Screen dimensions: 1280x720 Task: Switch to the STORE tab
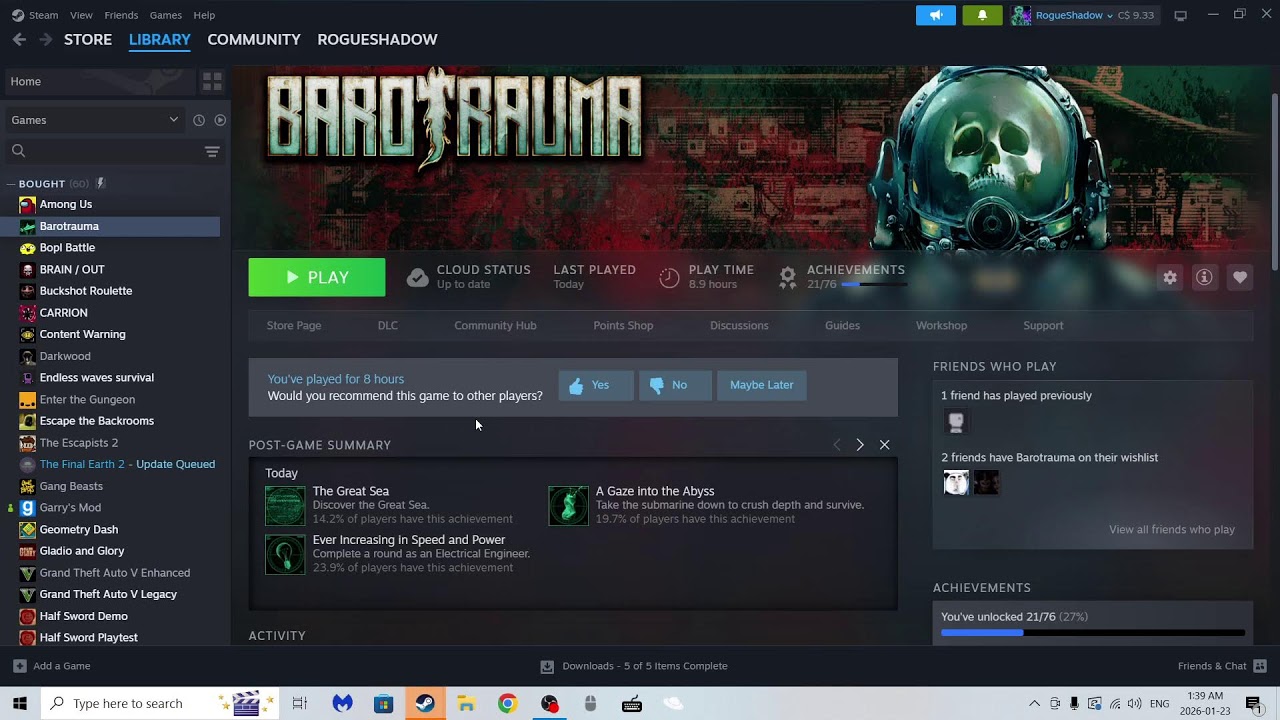[x=88, y=39]
